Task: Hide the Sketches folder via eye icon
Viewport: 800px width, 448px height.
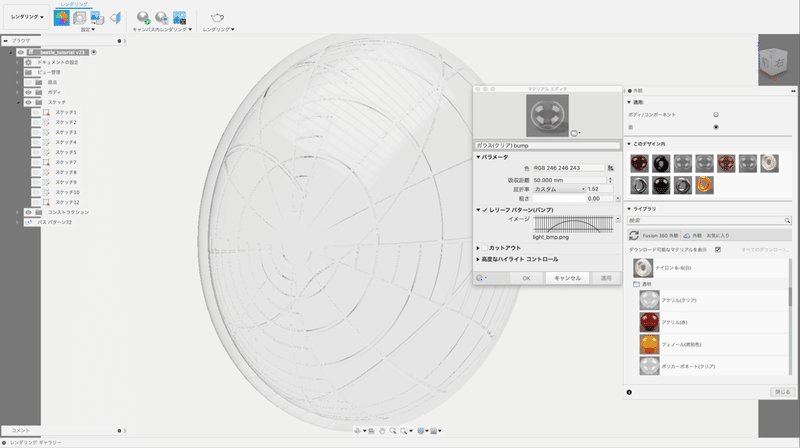Action: click(29, 103)
